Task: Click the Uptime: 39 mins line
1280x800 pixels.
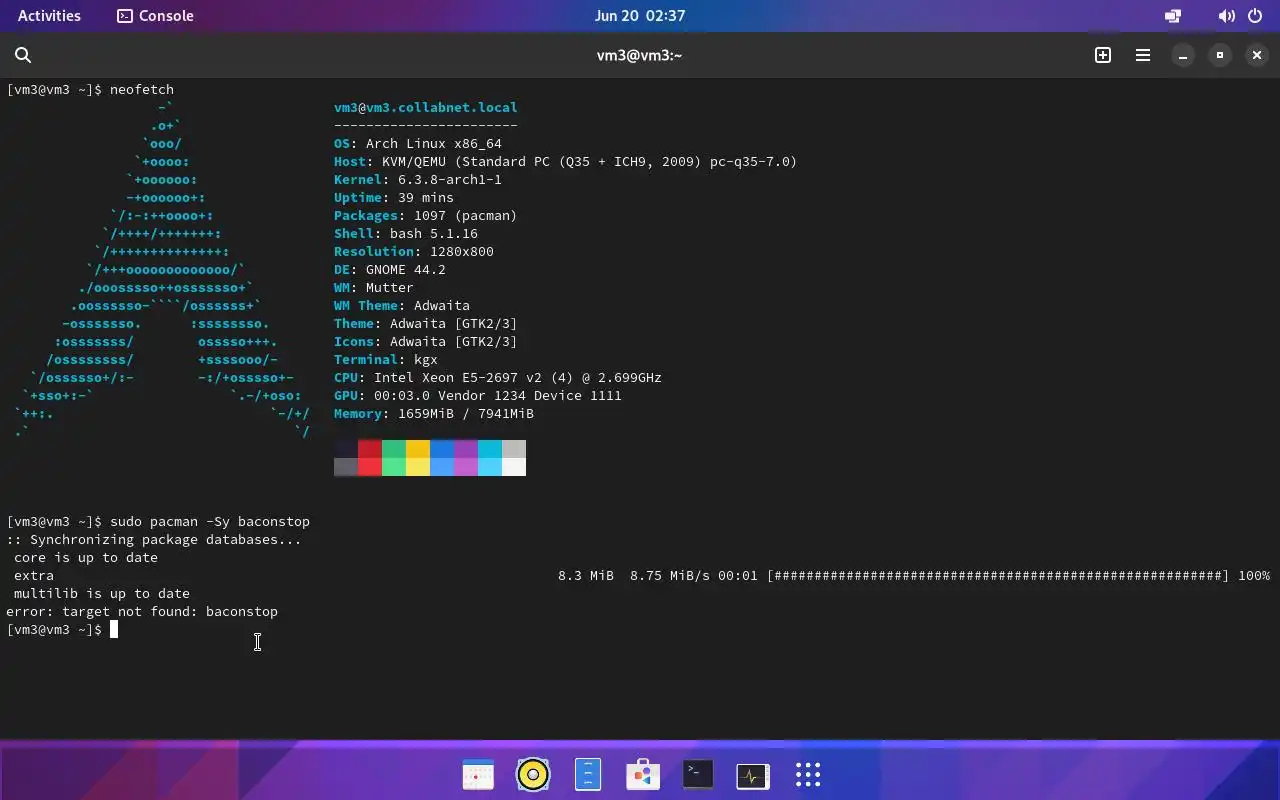Action: [x=394, y=198]
